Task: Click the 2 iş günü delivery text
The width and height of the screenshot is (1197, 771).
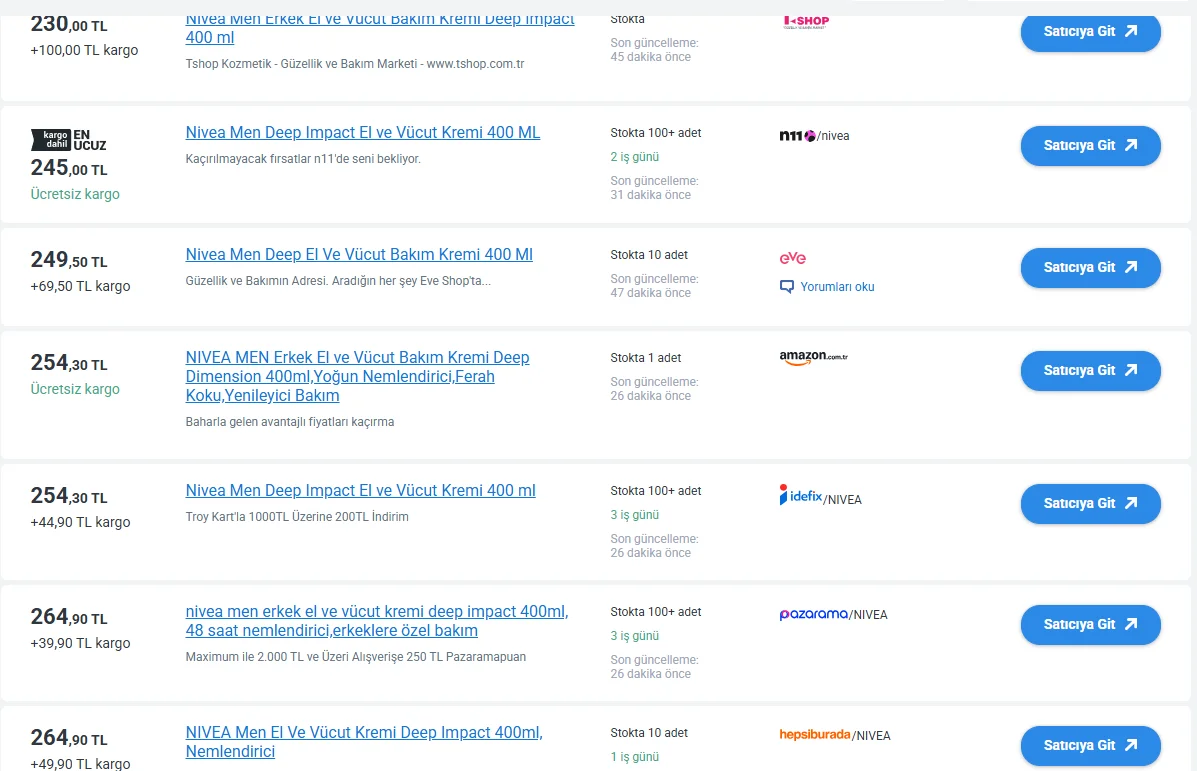Action: [634, 156]
